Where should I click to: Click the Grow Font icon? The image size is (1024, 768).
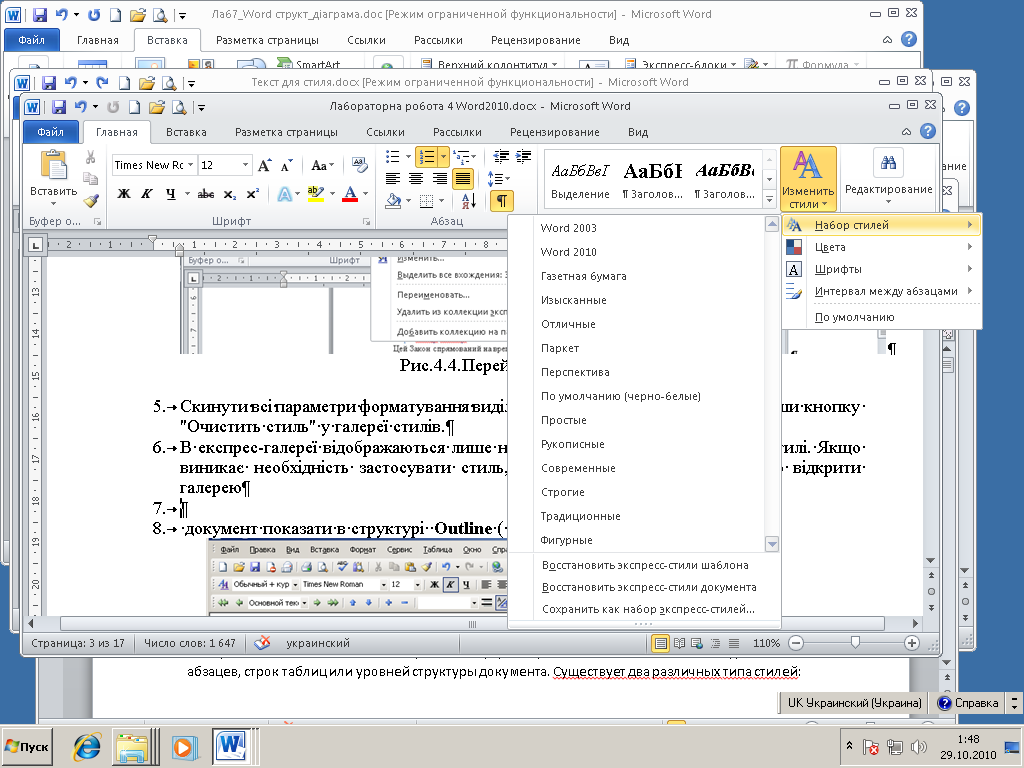click(264, 165)
